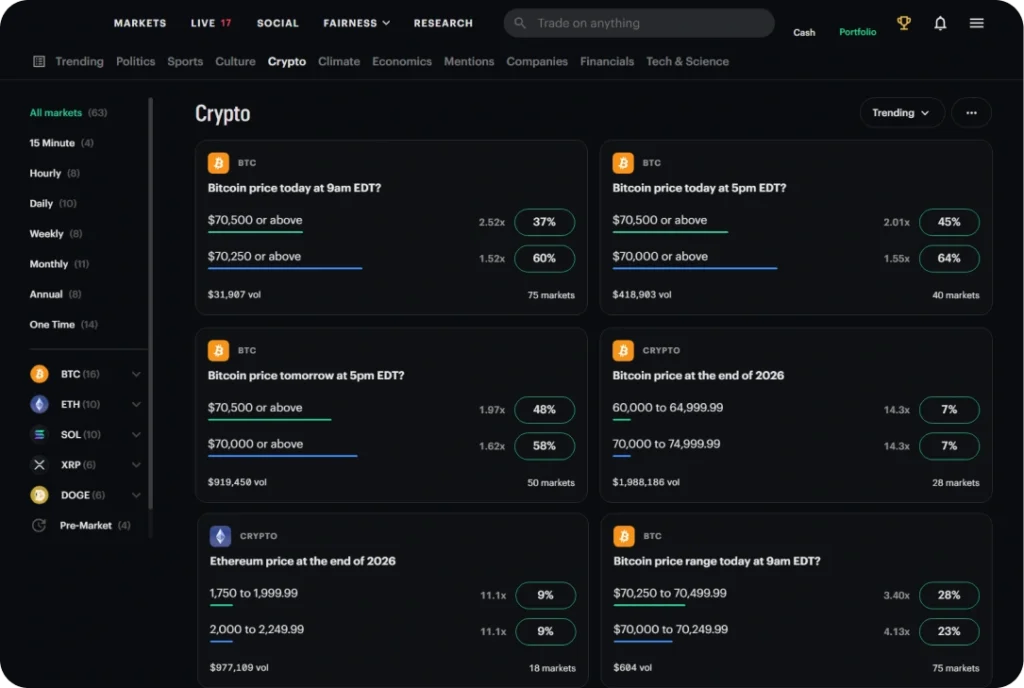The width and height of the screenshot is (1024, 688).
Task: Open the Live 17 section
Action: click(210, 23)
